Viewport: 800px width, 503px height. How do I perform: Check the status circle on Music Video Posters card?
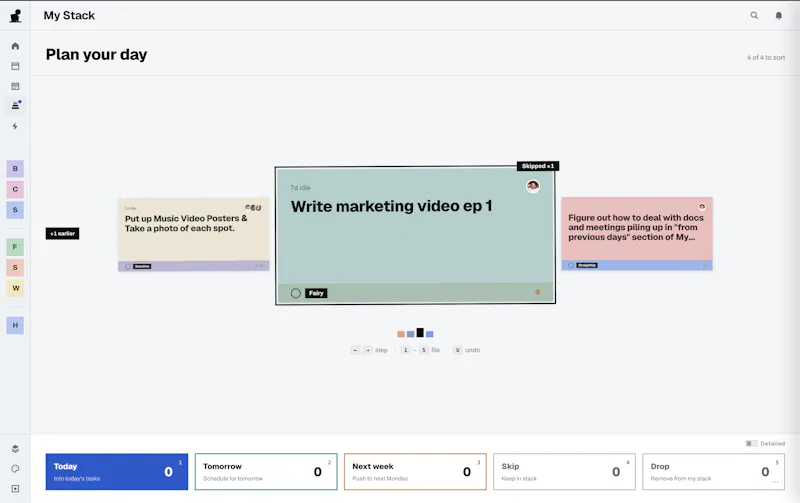click(x=128, y=266)
